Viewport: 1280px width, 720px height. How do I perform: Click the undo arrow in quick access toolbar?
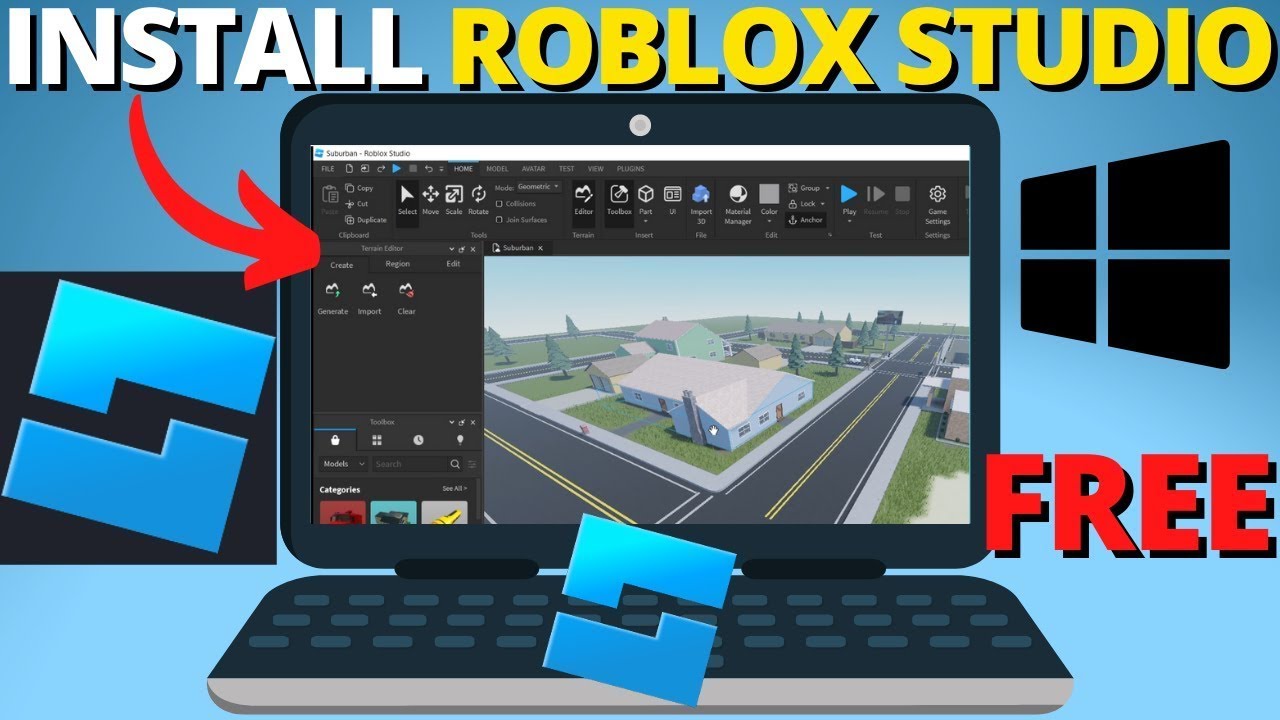click(x=429, y=169)
